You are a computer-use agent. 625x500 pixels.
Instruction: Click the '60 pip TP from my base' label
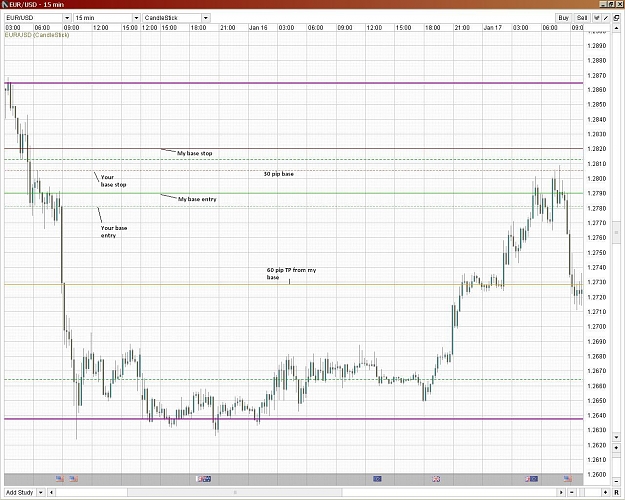click(291, 274)
